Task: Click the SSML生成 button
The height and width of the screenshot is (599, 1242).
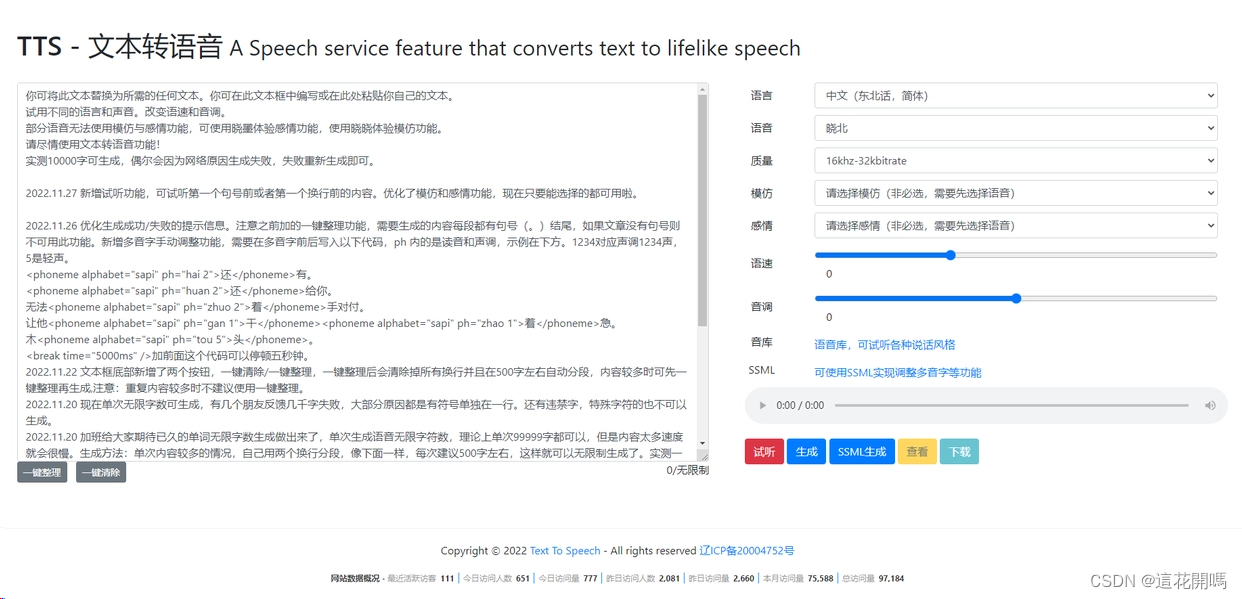Action: point(861,451)
